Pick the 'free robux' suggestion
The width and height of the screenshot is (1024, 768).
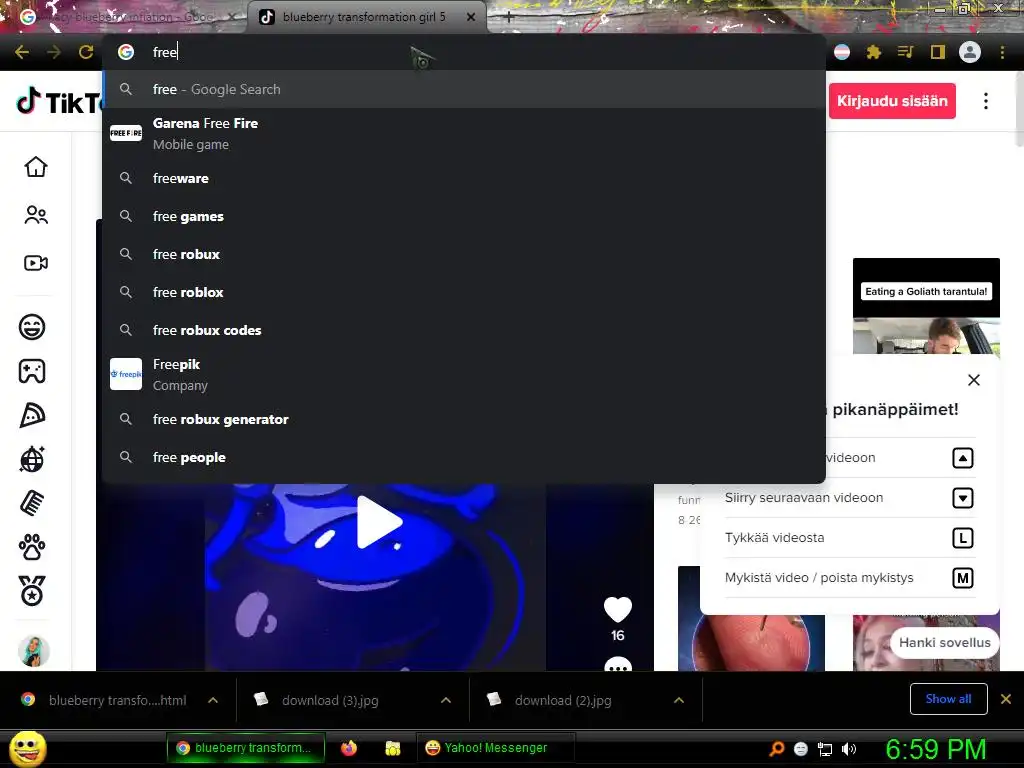tap(464, 254)
